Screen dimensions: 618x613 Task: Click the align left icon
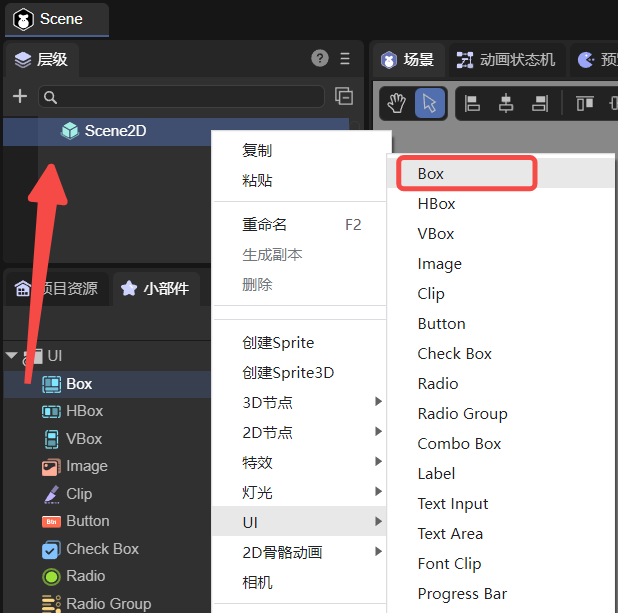tap(473, 103)
